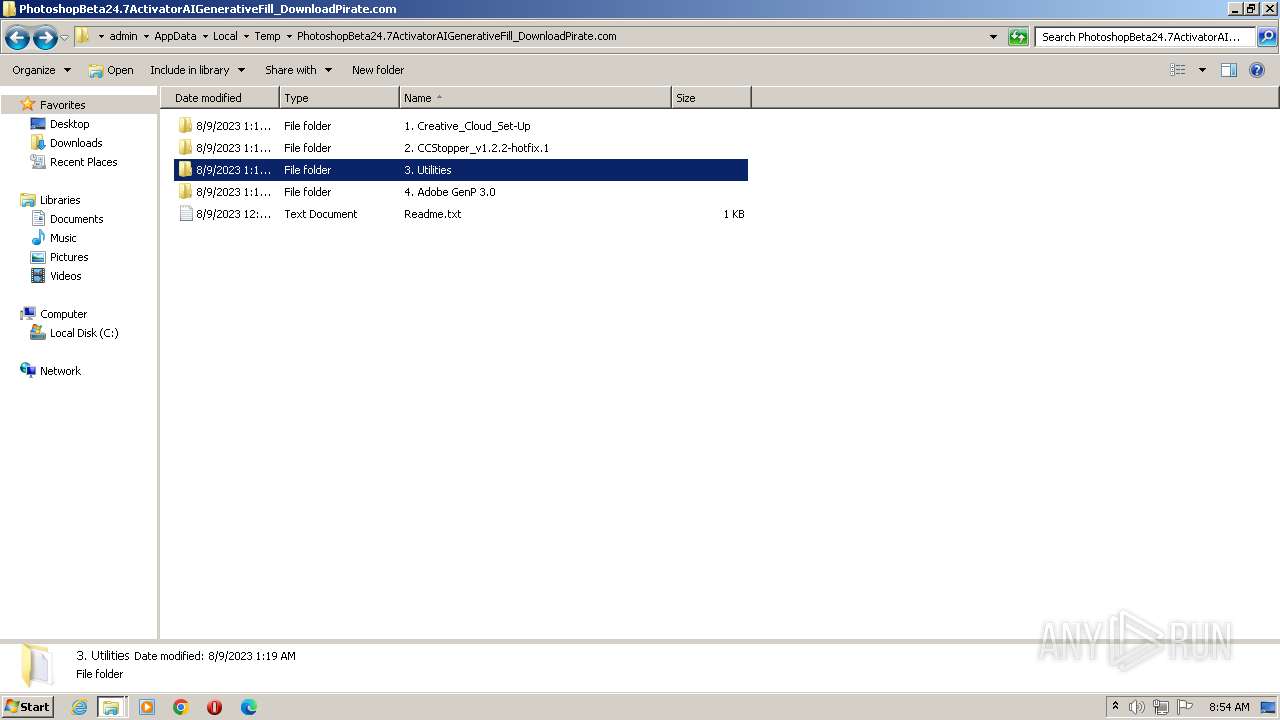Select the 3. Utilities folder
Image resolution: width=1280 pixels, height=720 pixels.
[461, 170]
